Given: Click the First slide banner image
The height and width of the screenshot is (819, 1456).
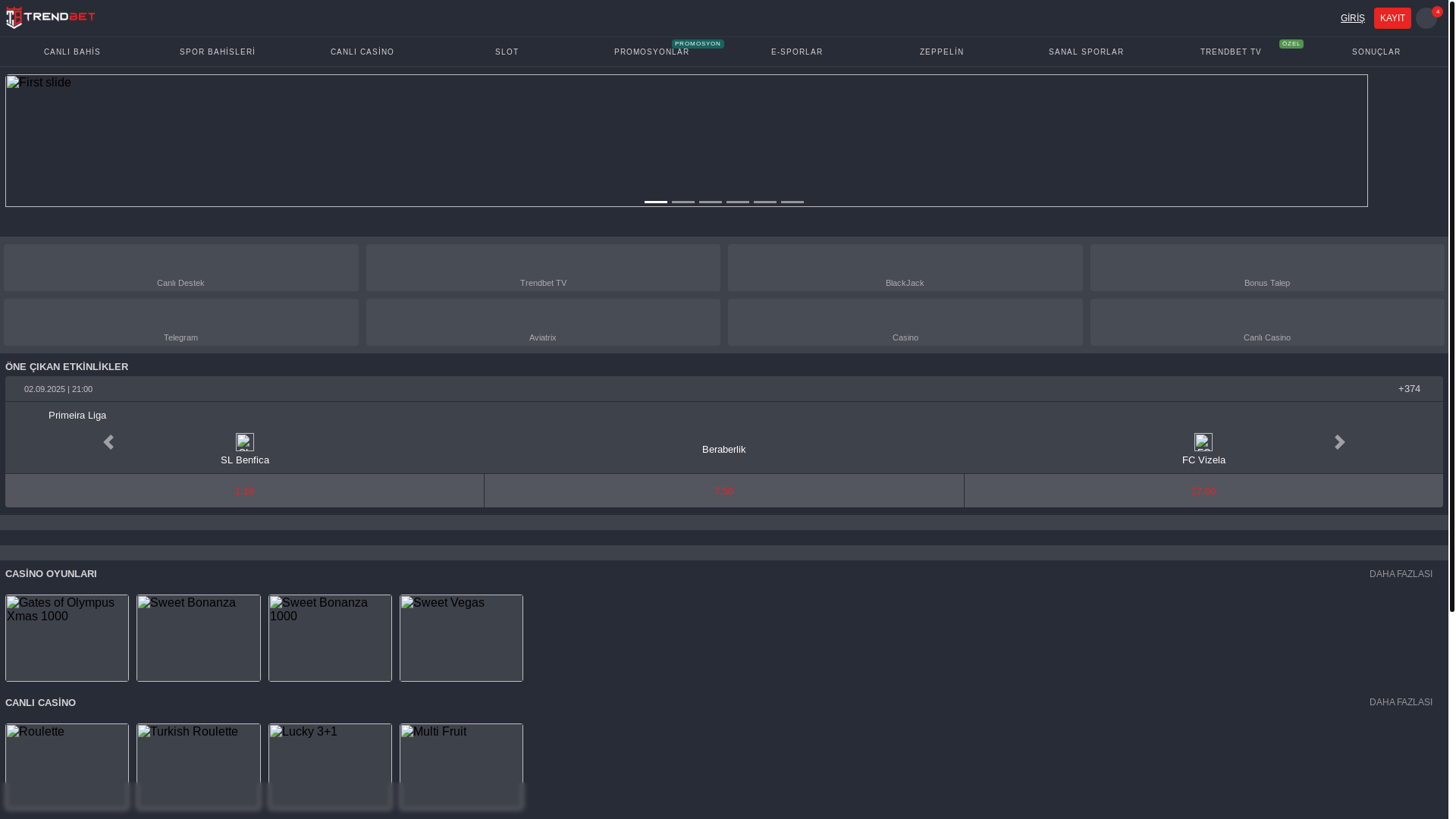Looking at the screenshot, I should [686, 140].
